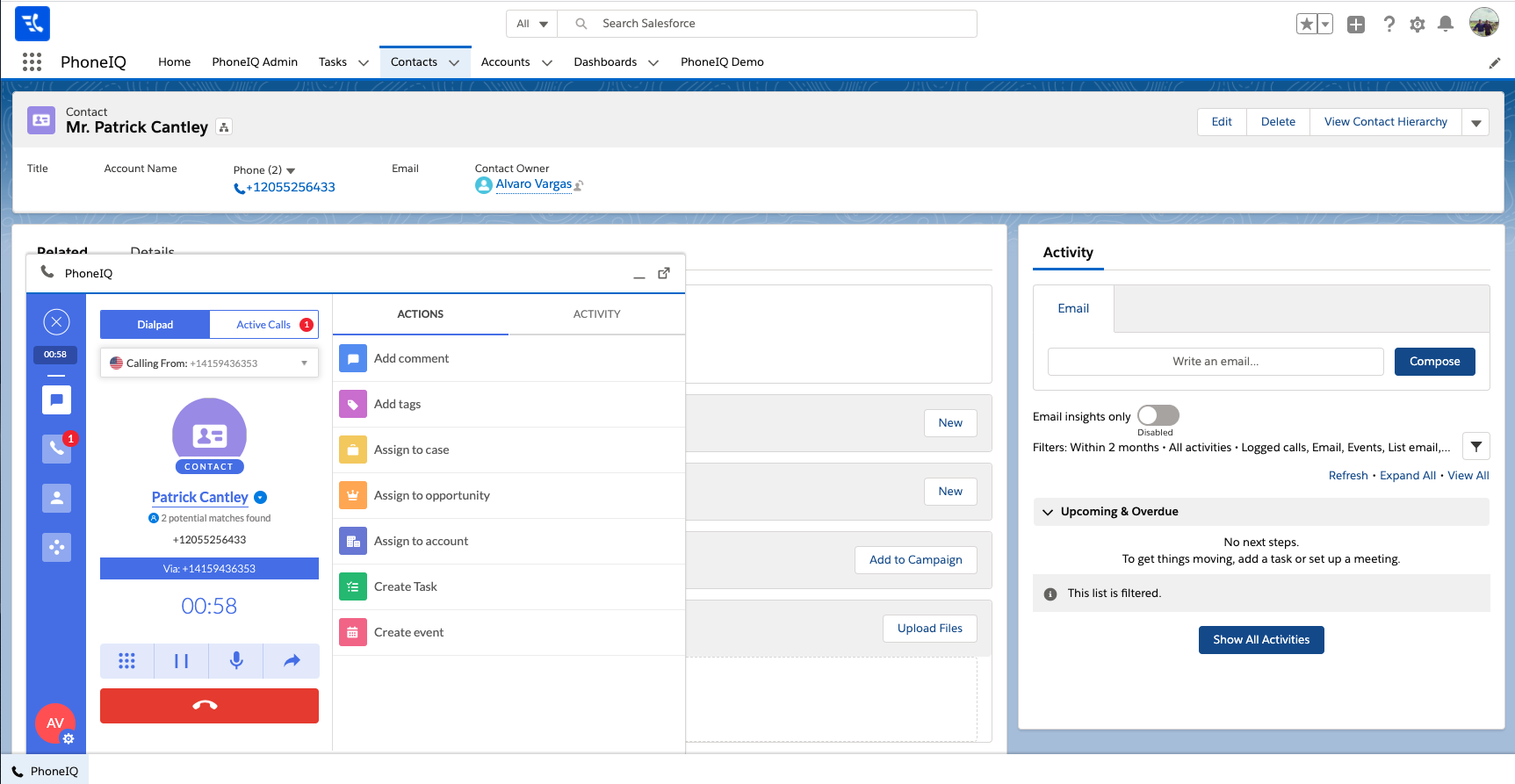Open the dialpad keypad icon
The width and height of the screenshot is (1515, 784).
(x=126, y=660)
